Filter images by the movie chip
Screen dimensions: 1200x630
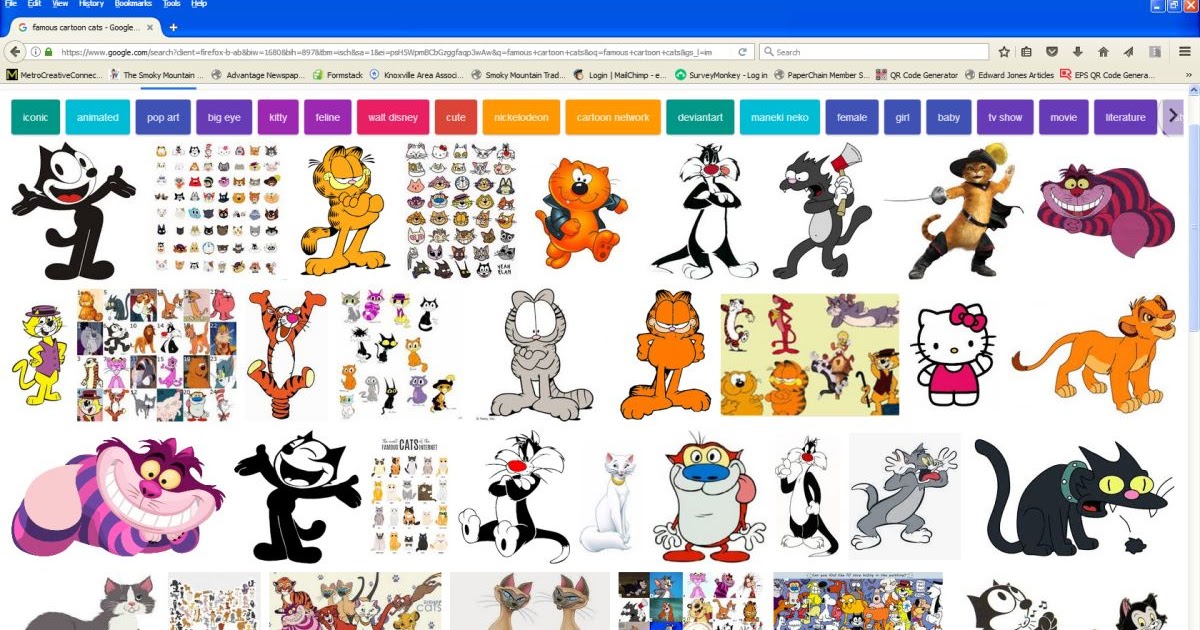click(1063, 117)
